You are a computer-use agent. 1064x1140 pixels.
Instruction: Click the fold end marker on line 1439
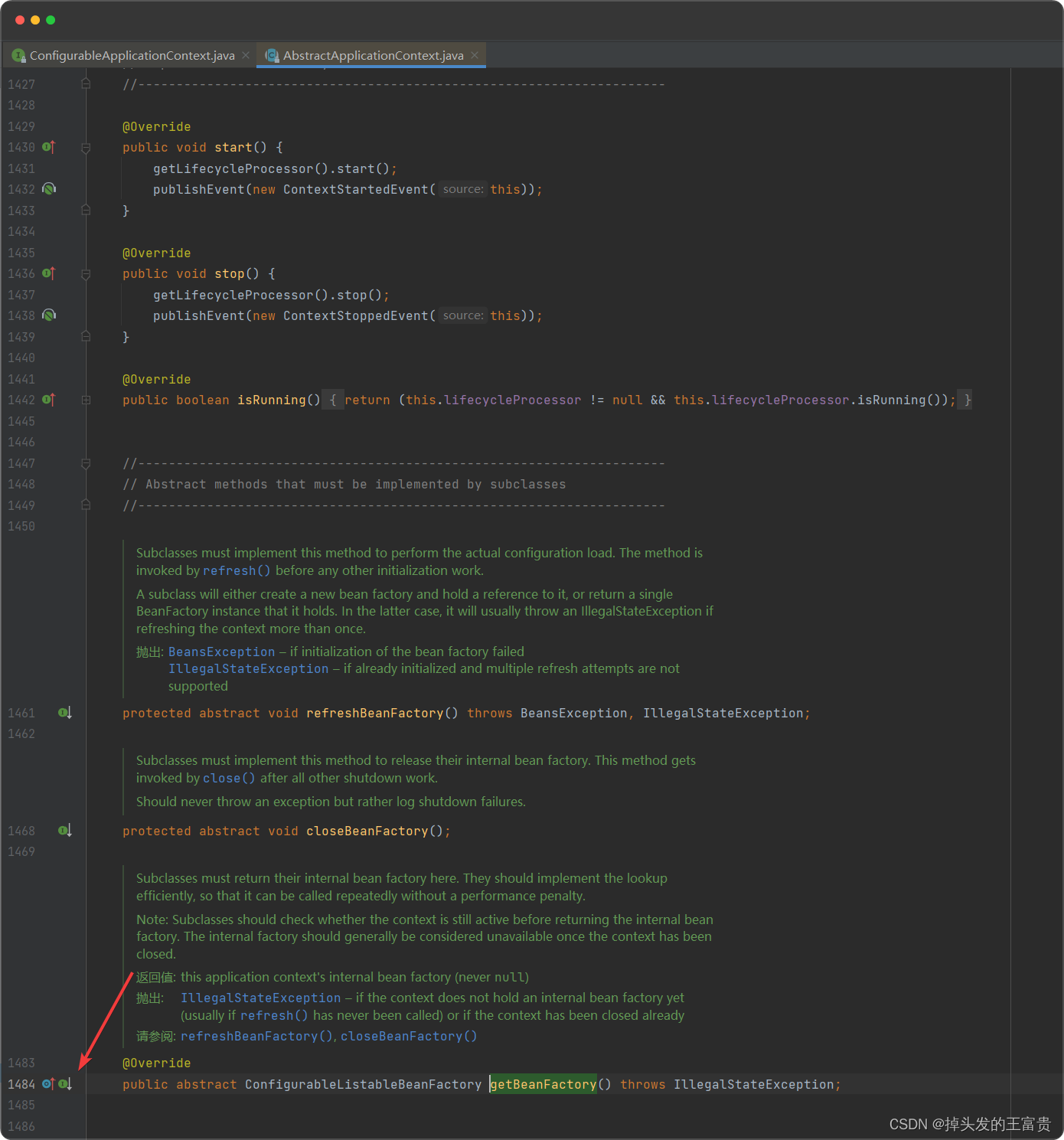tap(86, 337)
